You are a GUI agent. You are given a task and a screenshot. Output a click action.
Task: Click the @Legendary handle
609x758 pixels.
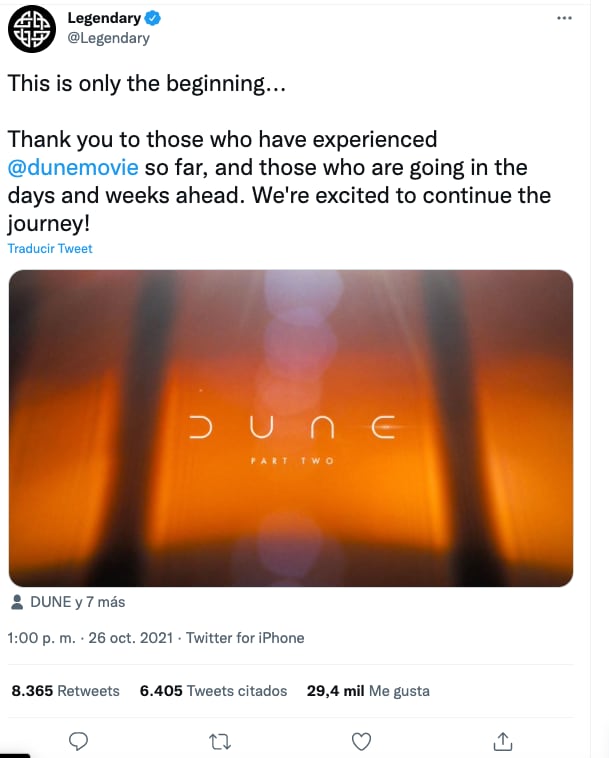coord(108,38)
